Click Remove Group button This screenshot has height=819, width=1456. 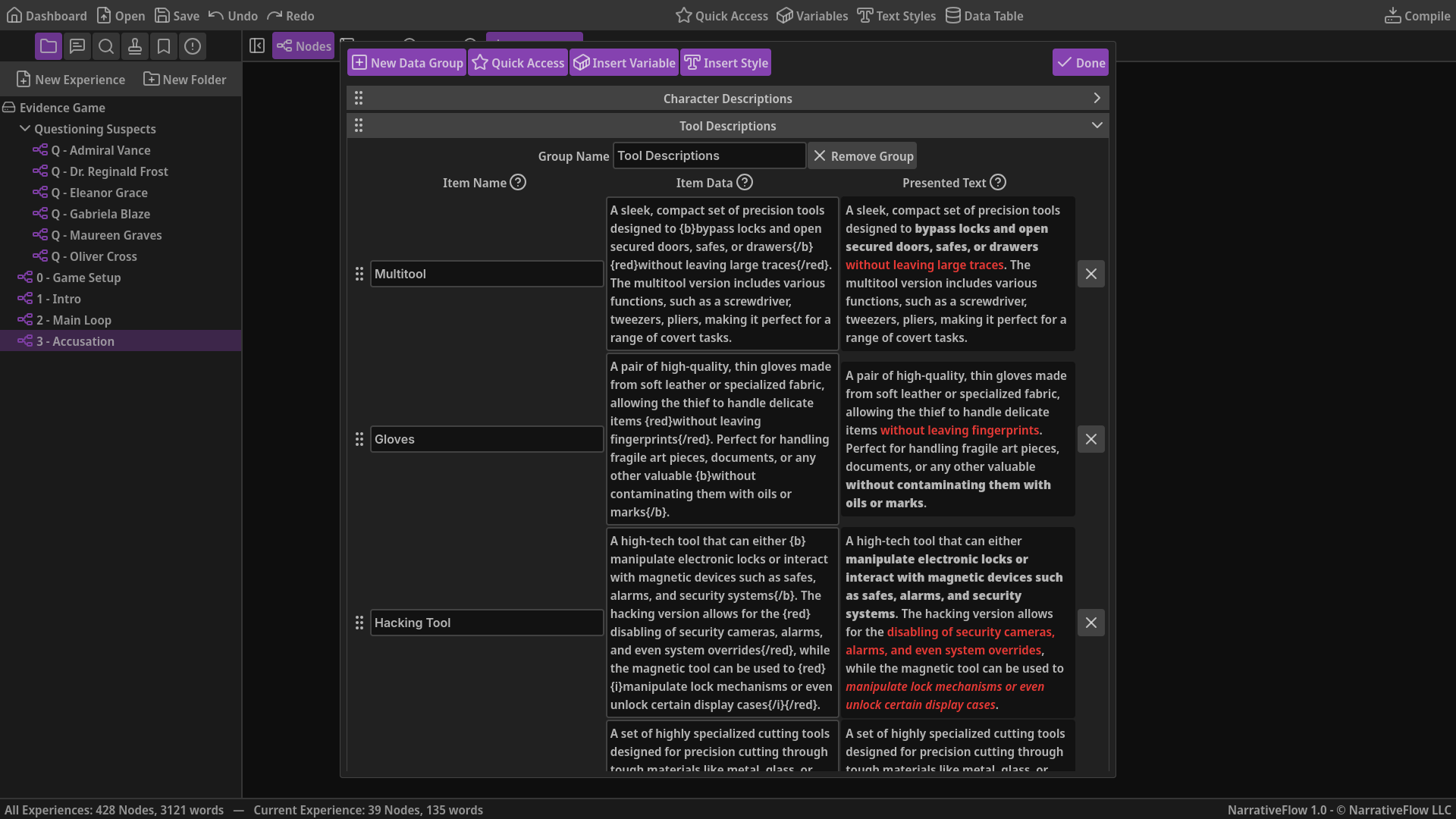click(x=862, y=156)
